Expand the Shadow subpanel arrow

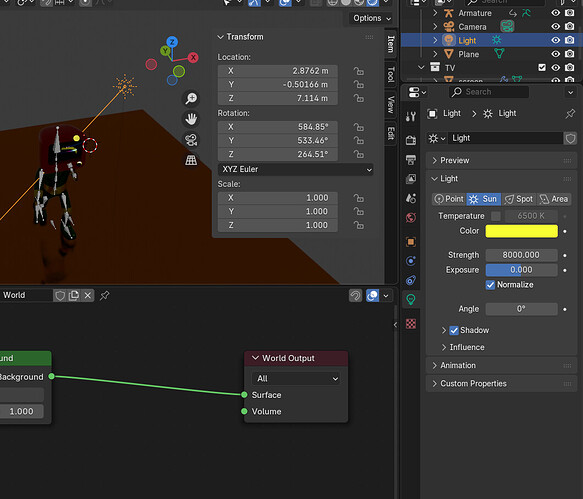click(x=444, y=330)
